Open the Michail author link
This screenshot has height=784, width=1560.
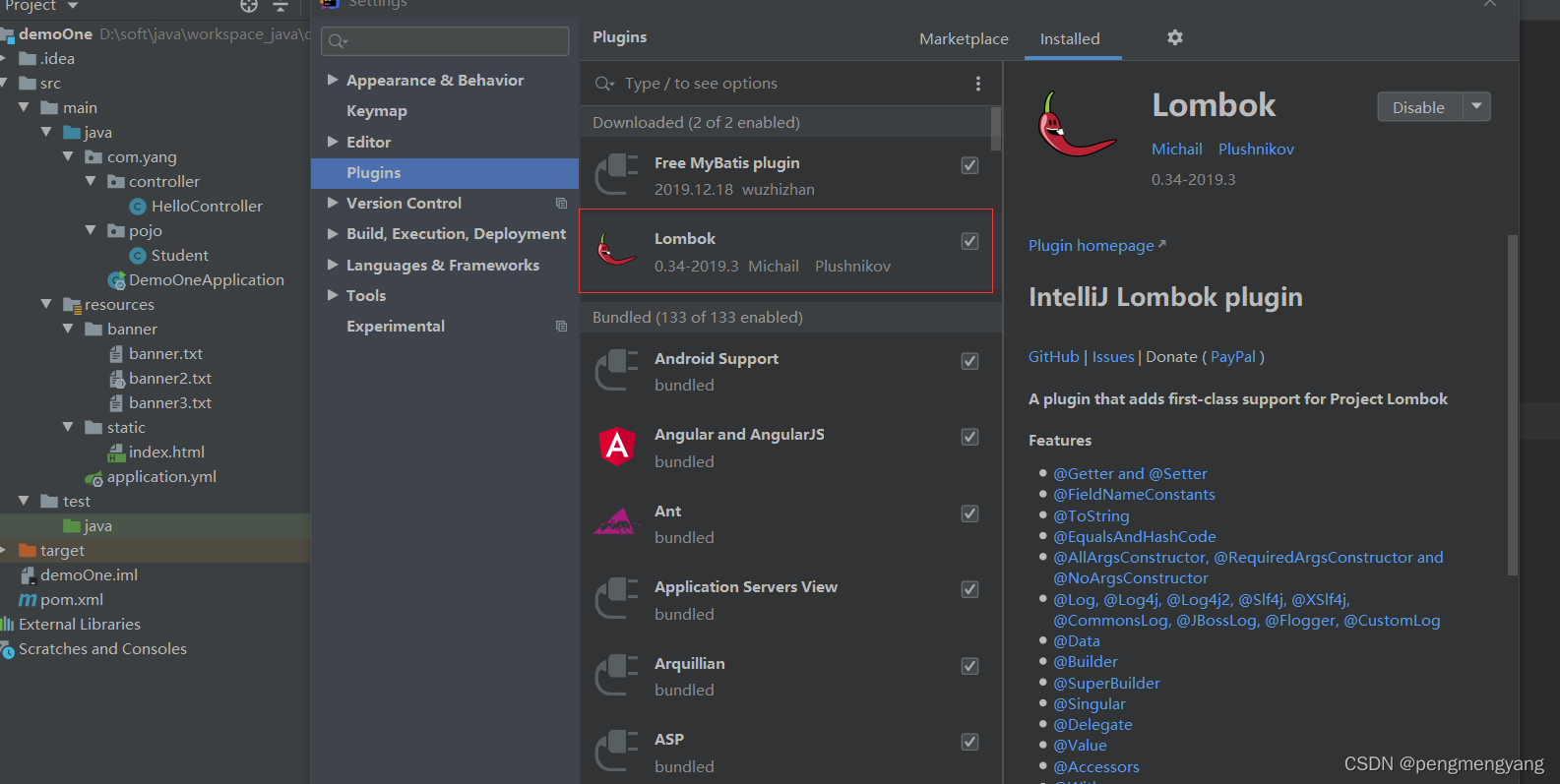coord(1177,150)
